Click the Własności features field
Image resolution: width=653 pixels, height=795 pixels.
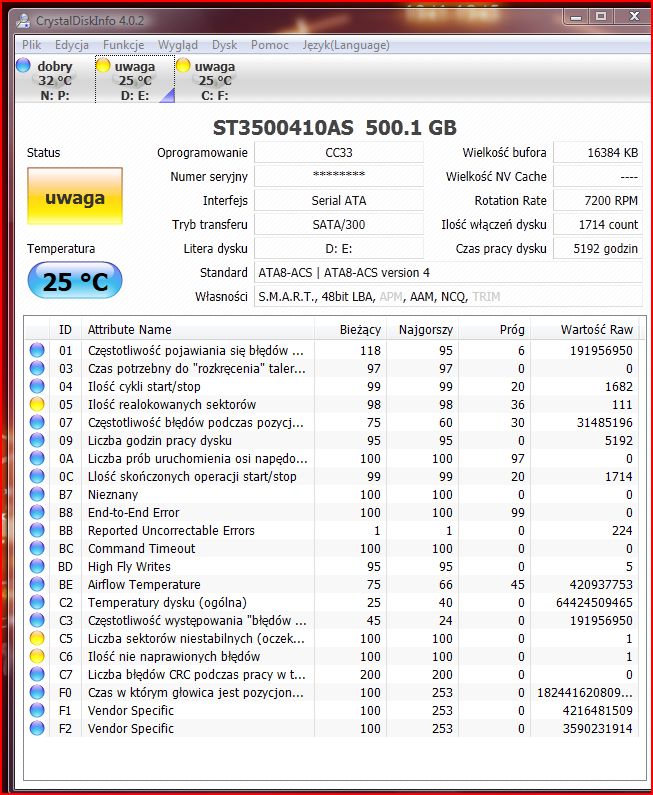448,296
